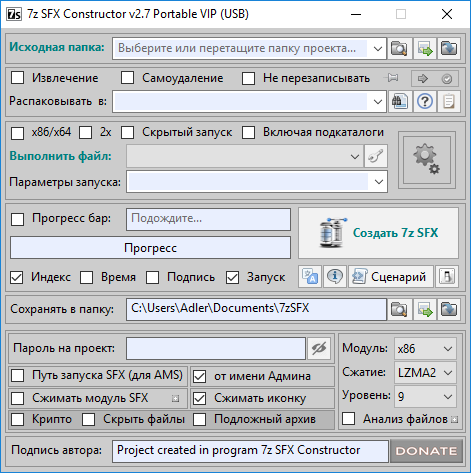The image size is (471, 473).
Task: Click the binoculars icon beside Распаковывать в
Action: 400,101
